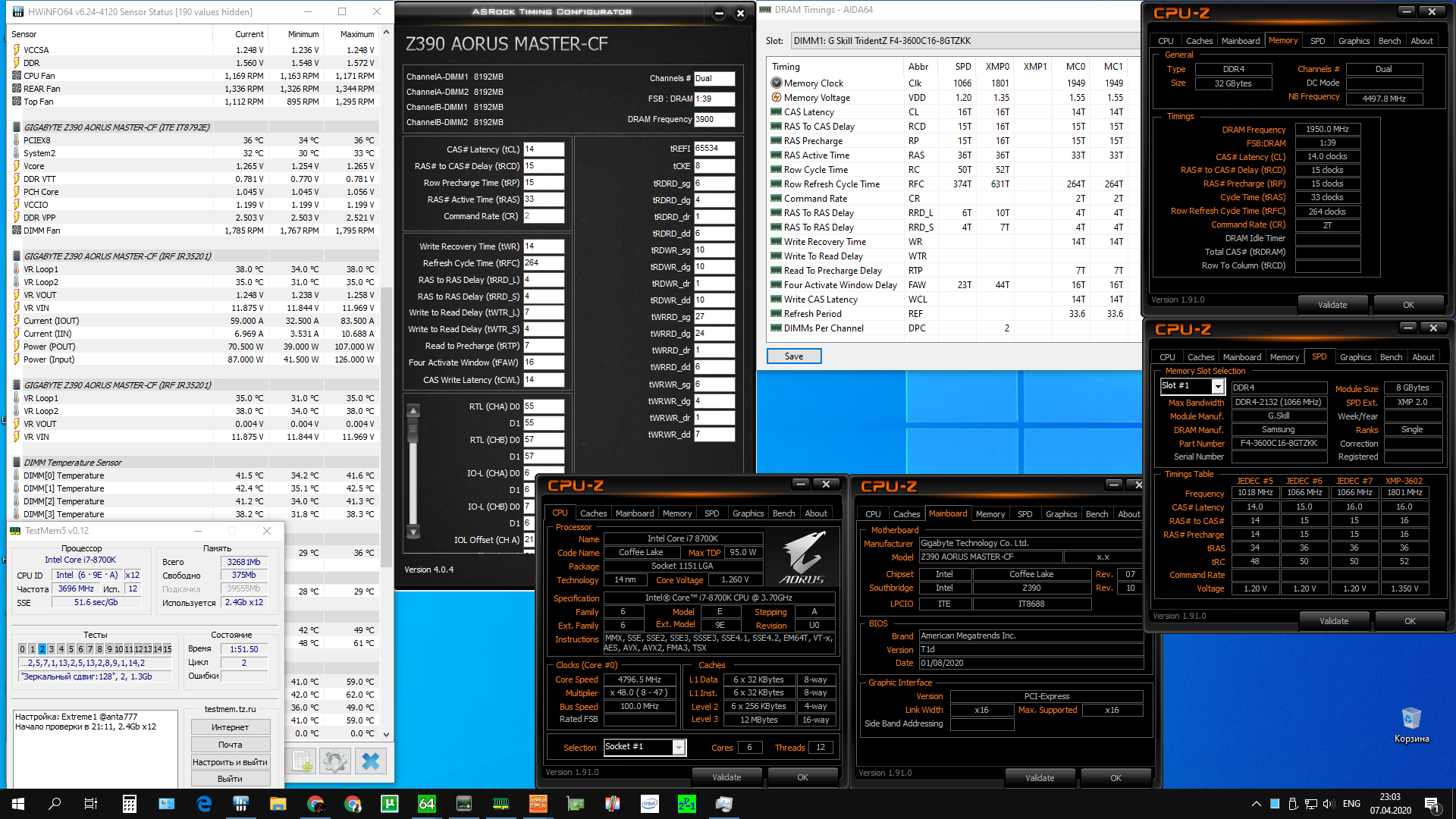Open the Slot #1 dropdown in SPD
Screen dimensions: 1456x819
(1218, 387)
